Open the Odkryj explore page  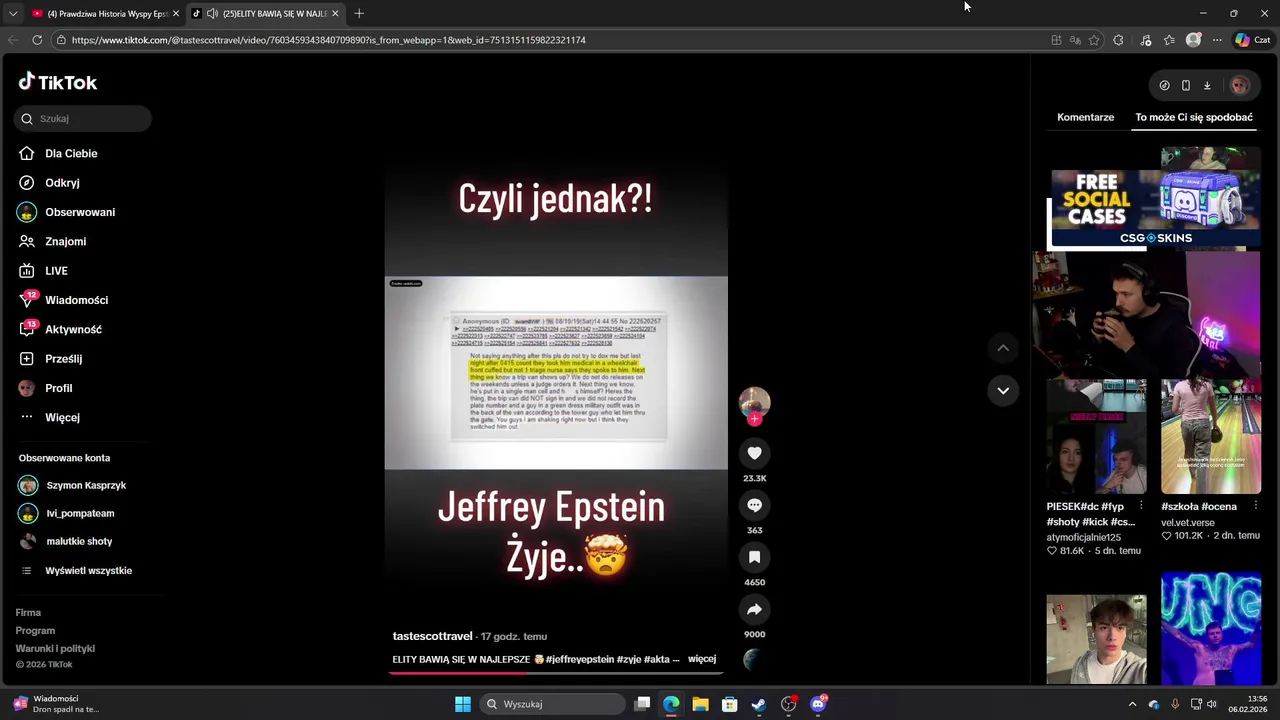(49, 183)
